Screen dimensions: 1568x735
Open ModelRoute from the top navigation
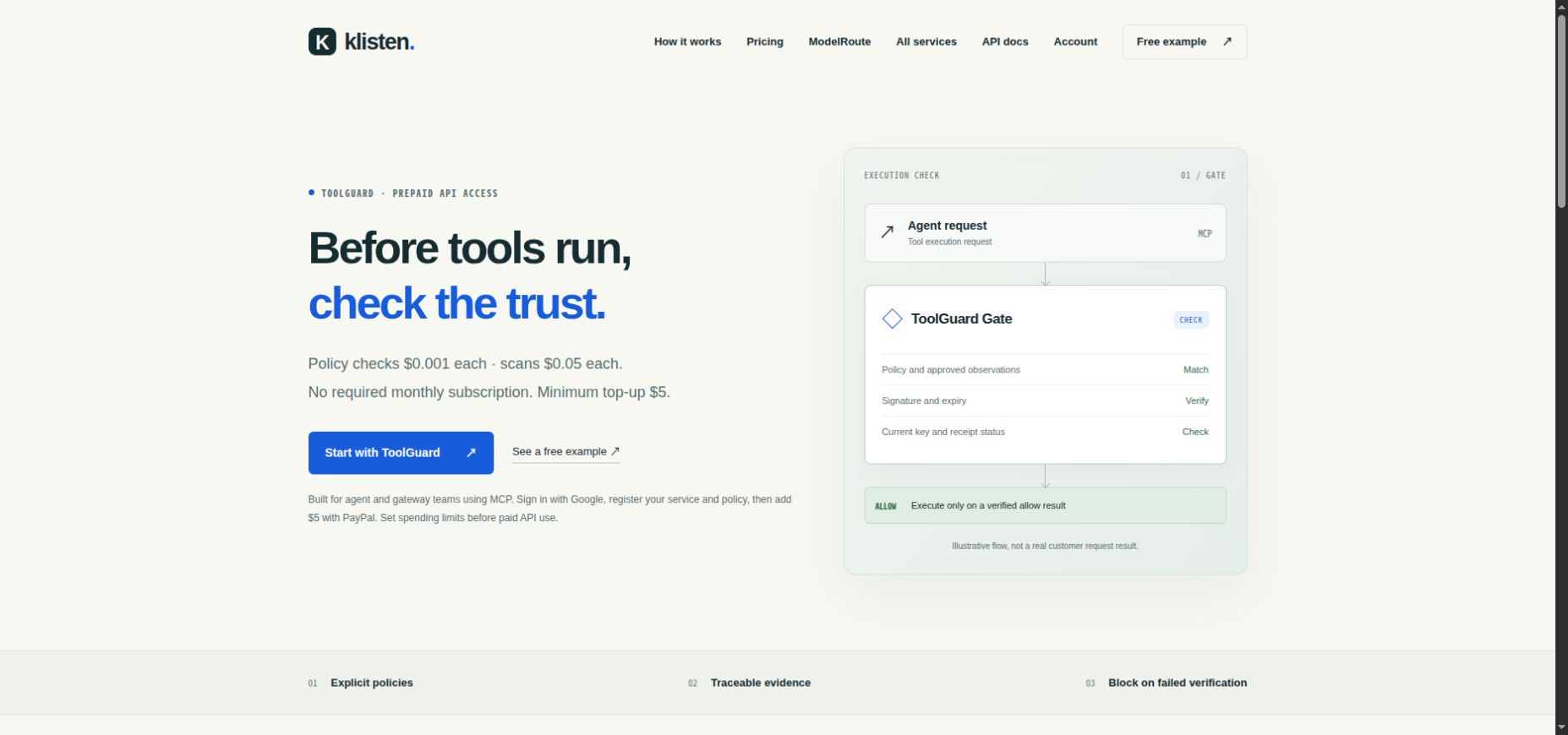pos(839,41)
